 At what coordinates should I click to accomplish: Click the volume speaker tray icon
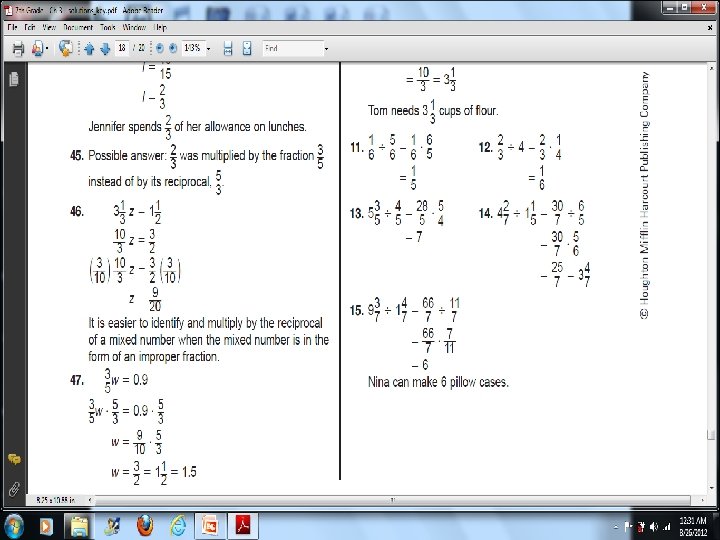tap(654, 527)
